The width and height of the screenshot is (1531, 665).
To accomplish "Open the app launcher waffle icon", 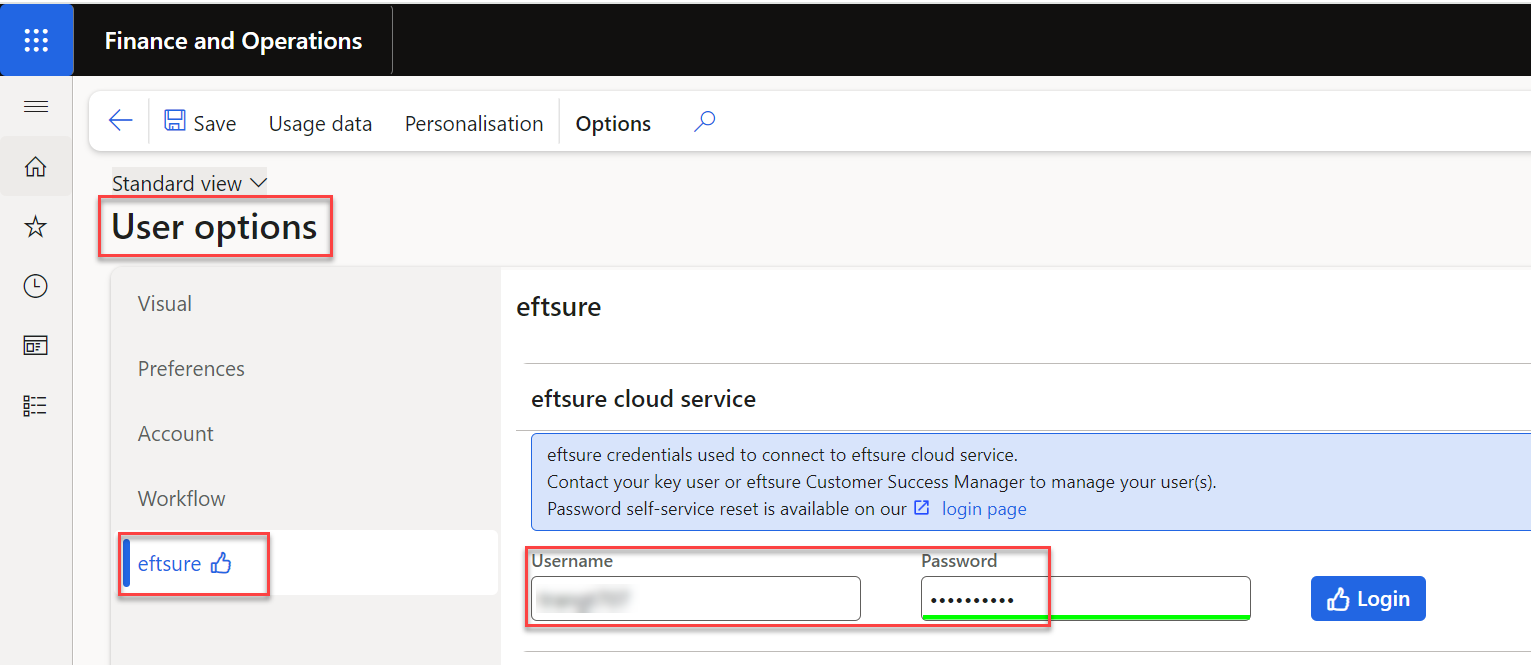I will point(36,40).
